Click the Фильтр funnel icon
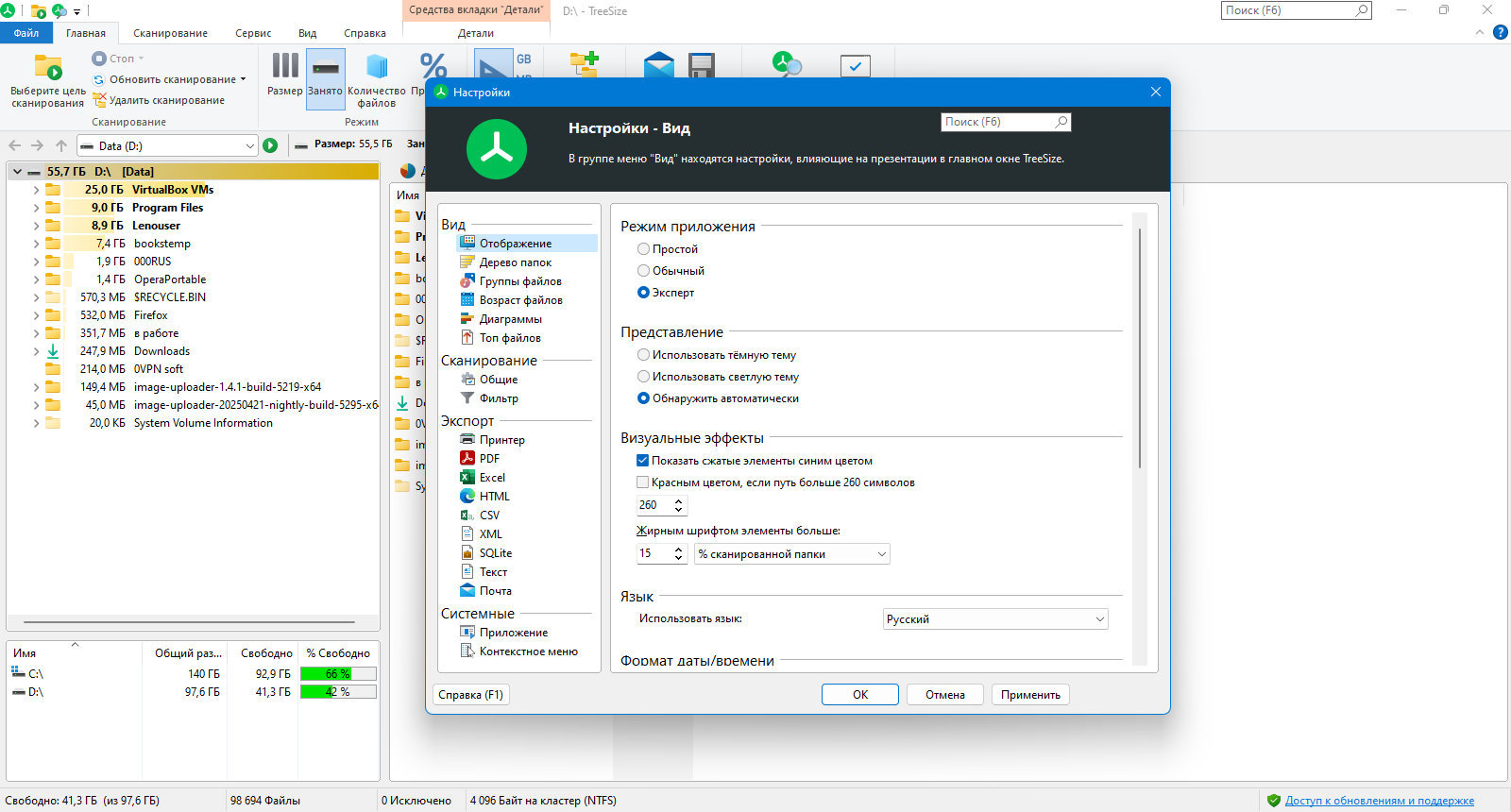The image size is (1511, 812). [x=467, y=398]
